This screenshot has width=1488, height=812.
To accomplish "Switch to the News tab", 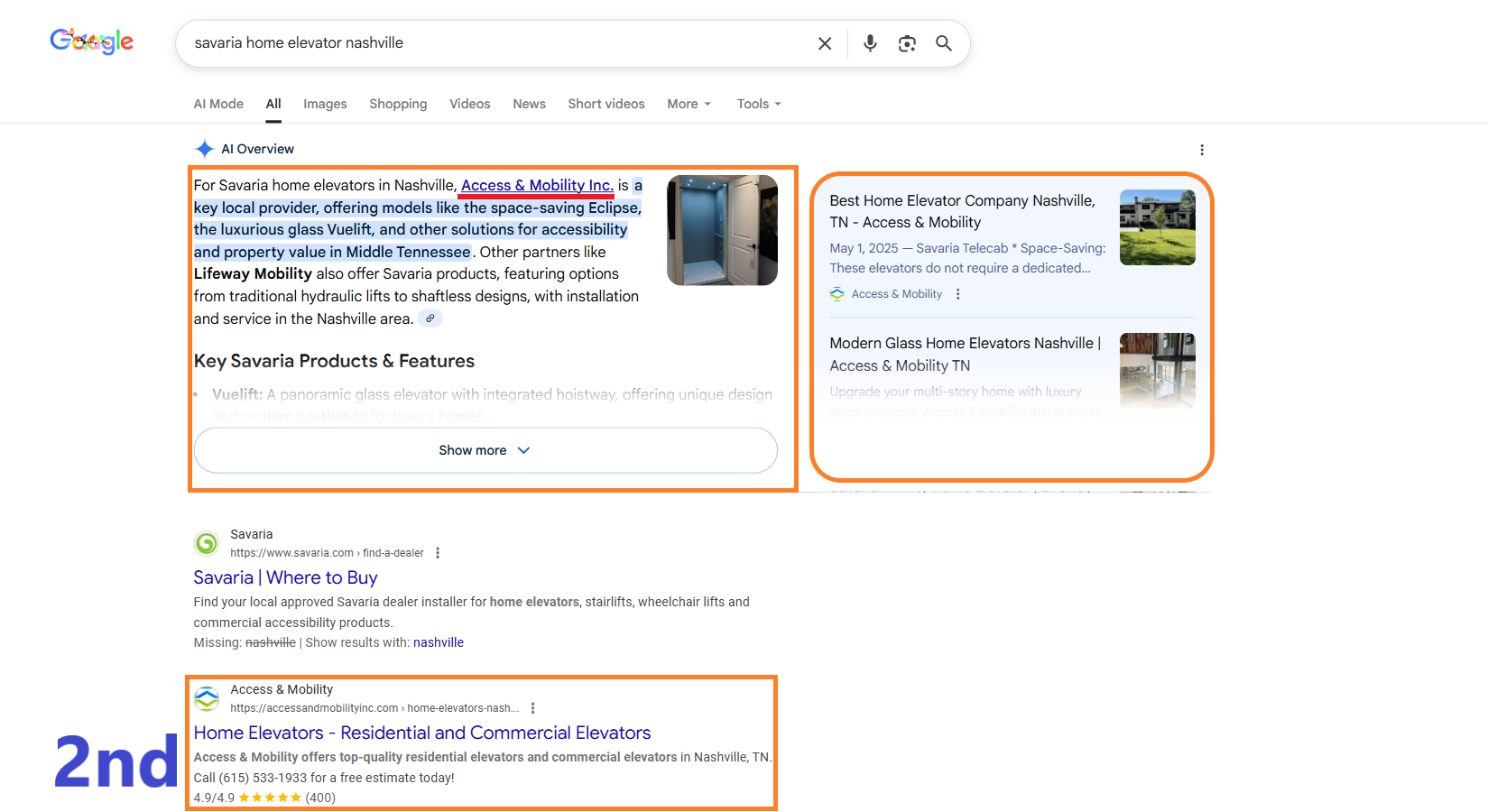I will tap(529, 104).
